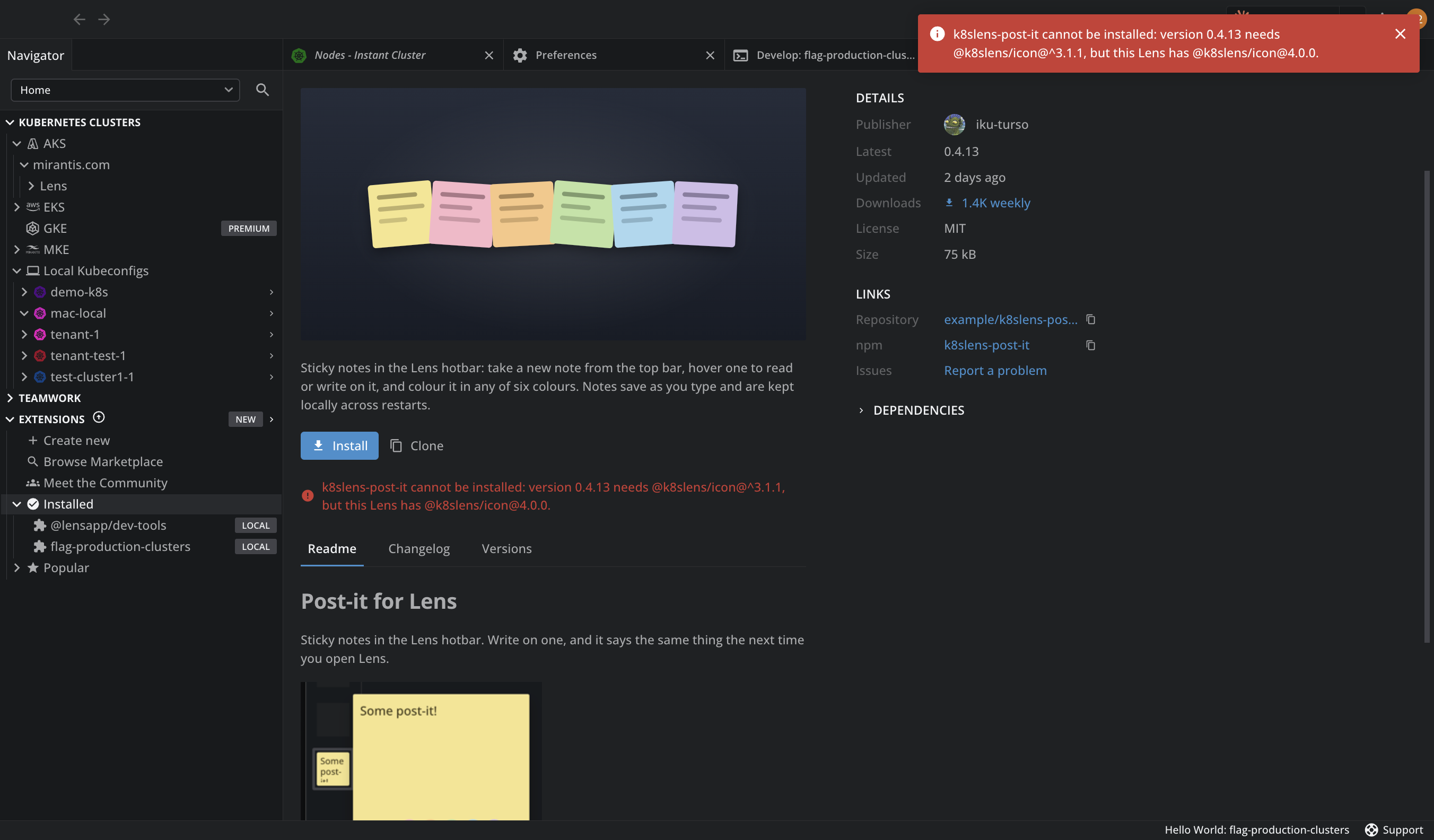Collapse the Kubernetes Clusters section
The width and height of the screenshot is (1434, 840).
tap(10, 122)
